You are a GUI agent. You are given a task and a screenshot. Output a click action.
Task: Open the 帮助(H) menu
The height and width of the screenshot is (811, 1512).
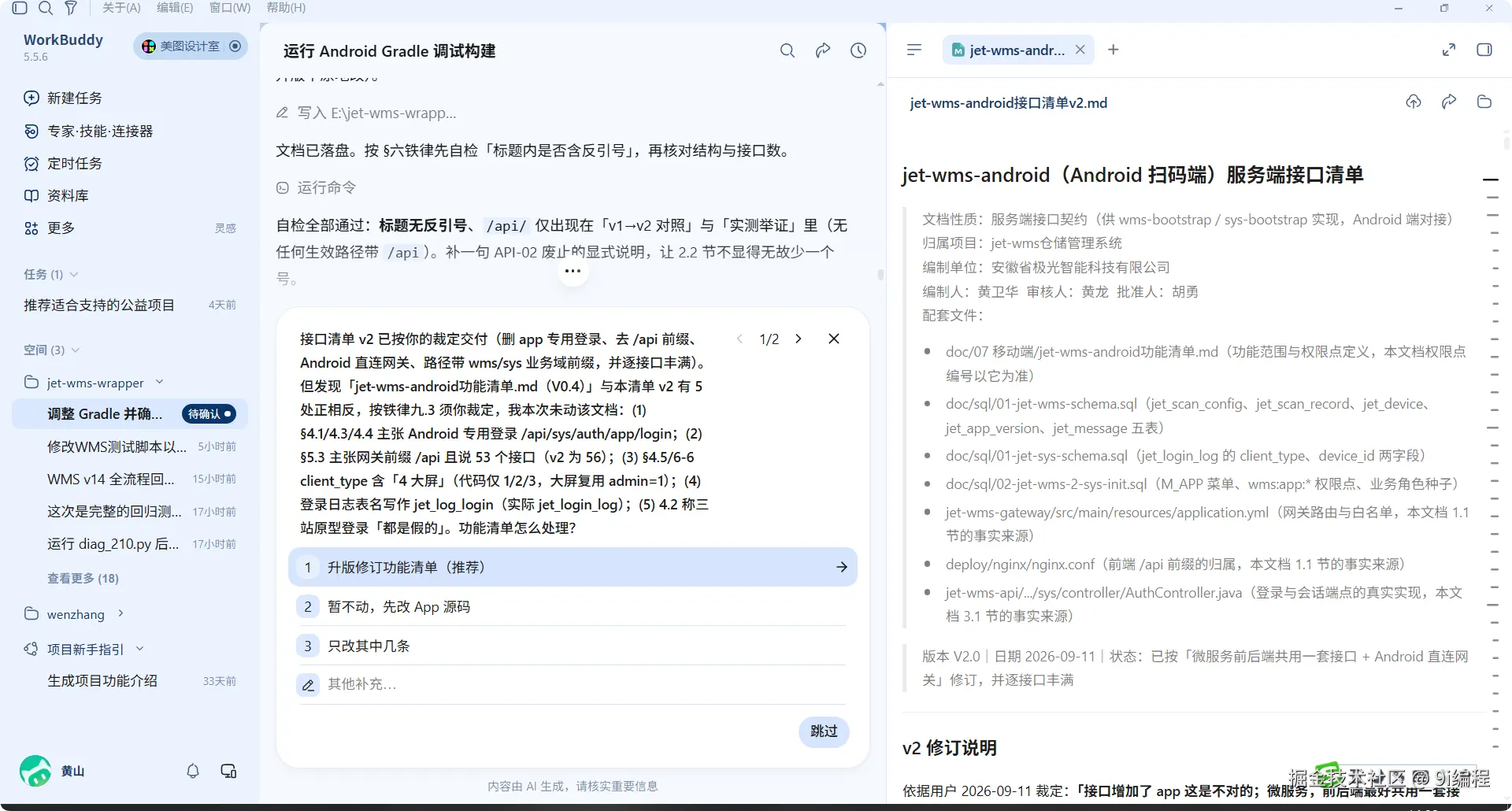[x=286, y=8]
